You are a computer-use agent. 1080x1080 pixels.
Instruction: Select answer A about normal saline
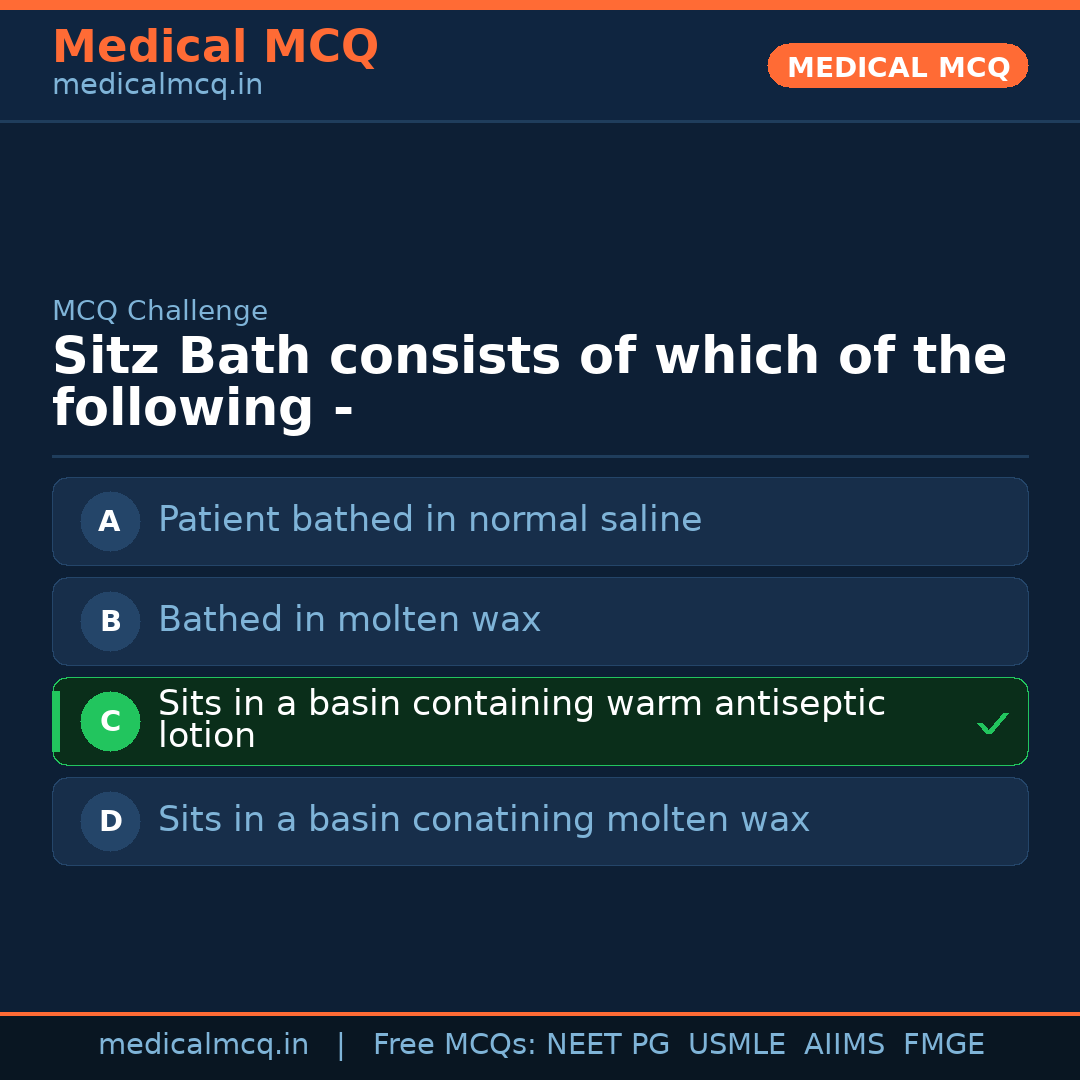click(x=540, y=521)
